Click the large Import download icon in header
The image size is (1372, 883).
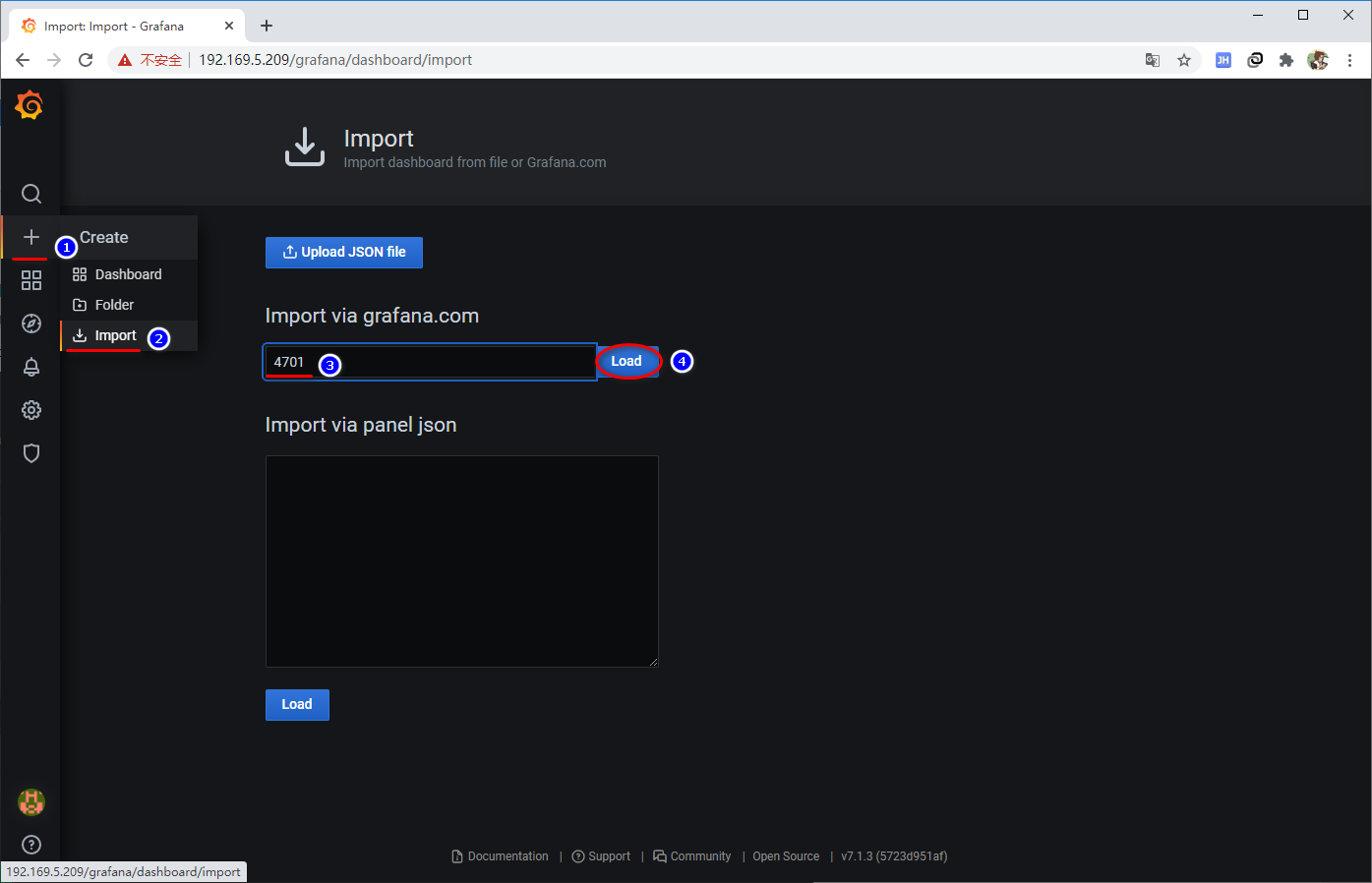pos(305,147)
